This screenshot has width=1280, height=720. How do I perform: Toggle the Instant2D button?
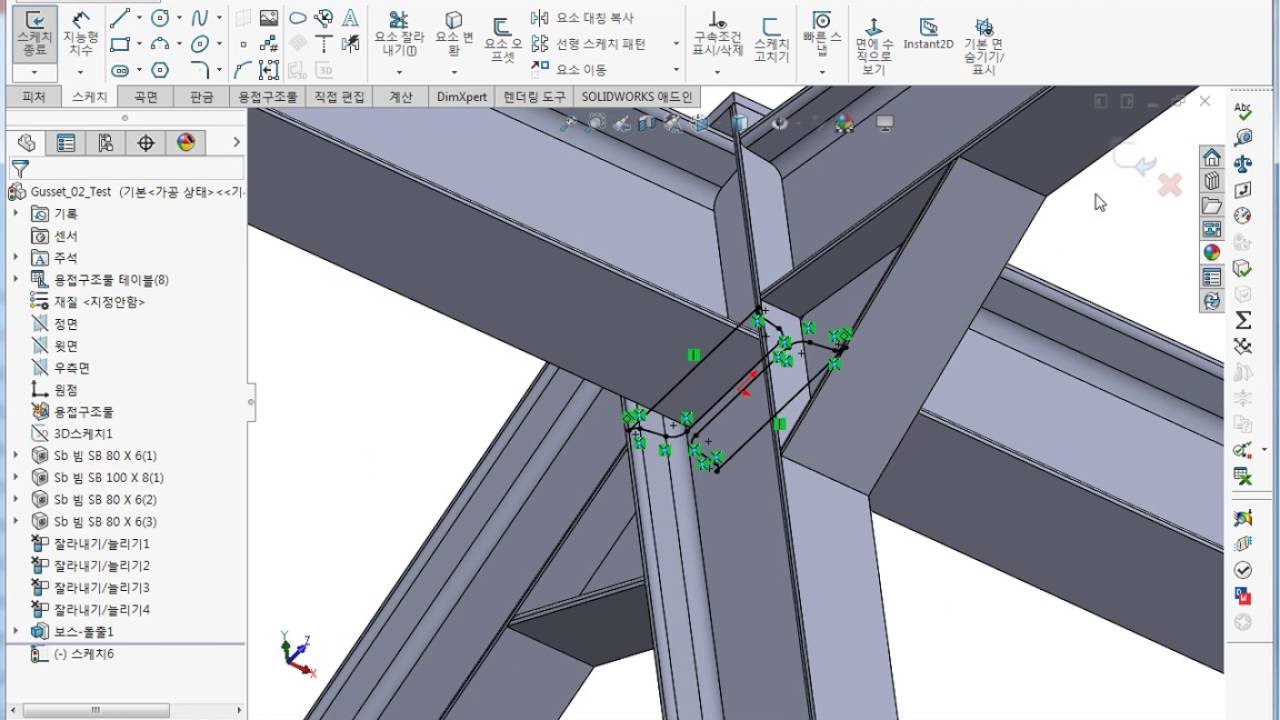click(928, 33)
